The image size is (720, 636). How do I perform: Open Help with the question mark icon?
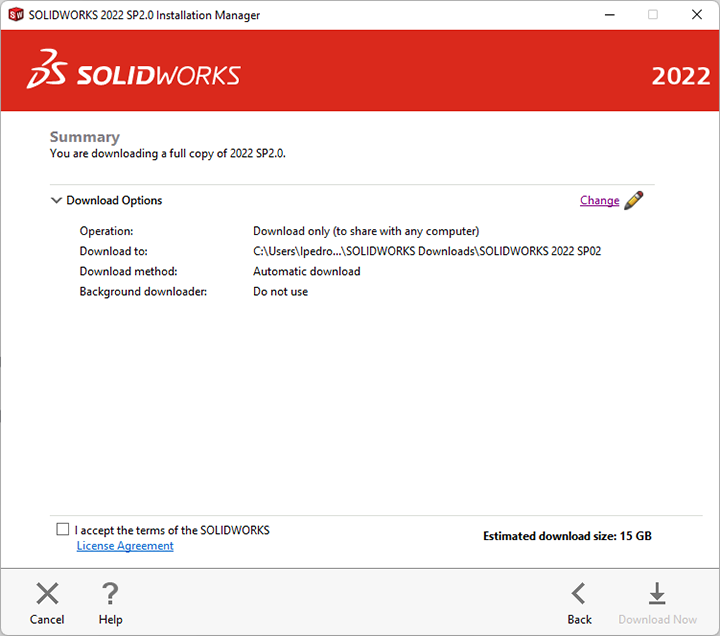coord(110,593)
